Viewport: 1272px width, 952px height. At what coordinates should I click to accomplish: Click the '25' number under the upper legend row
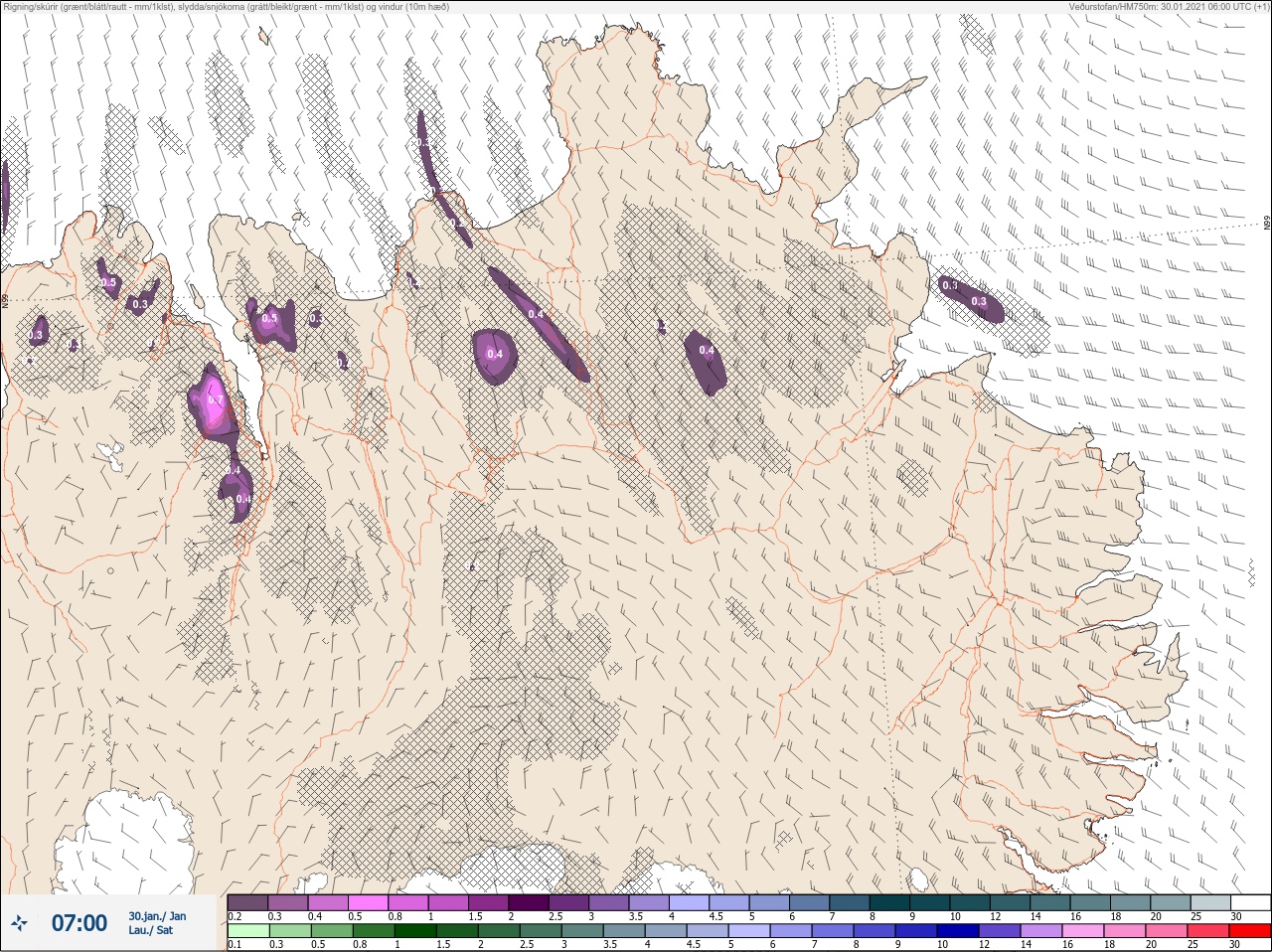pos(1196,916)
